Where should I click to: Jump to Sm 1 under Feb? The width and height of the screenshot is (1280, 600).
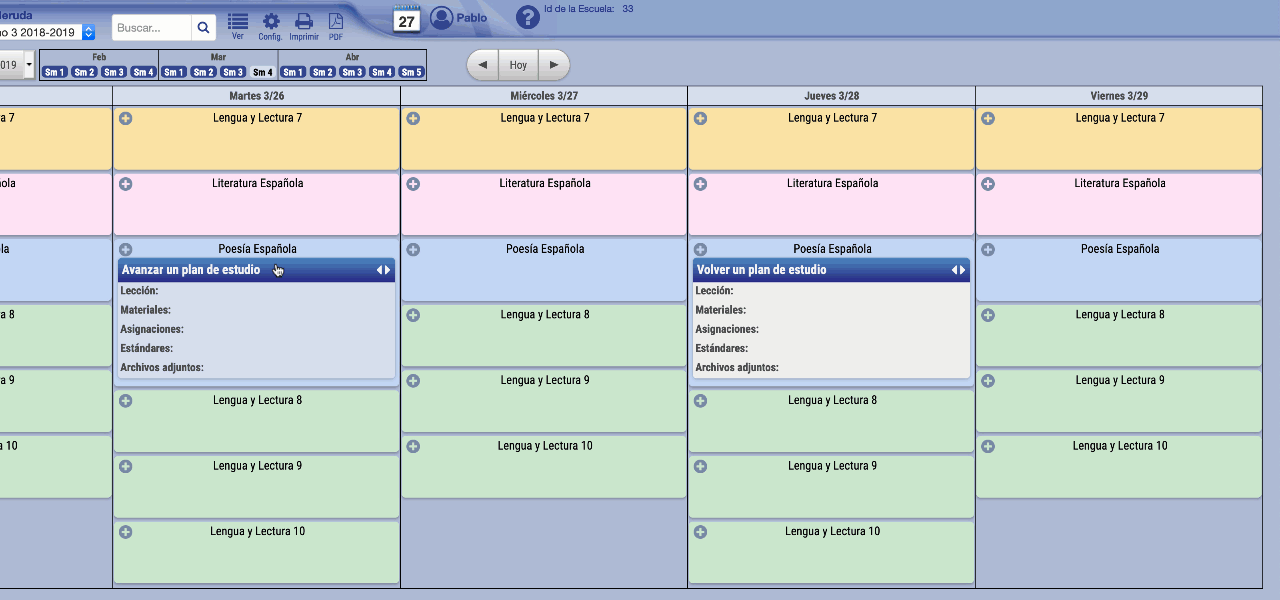coord(55,72)
